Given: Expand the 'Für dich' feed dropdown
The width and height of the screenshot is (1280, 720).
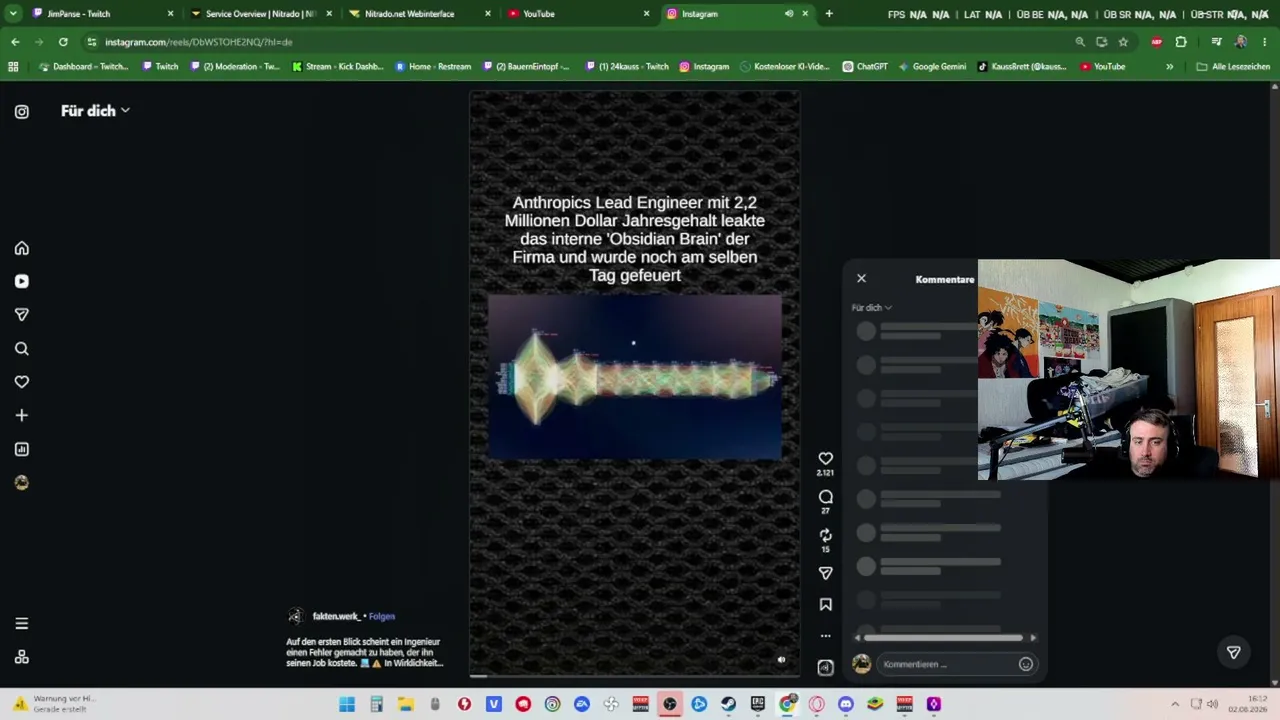Looking at the screenshot, I should (95, 111).
